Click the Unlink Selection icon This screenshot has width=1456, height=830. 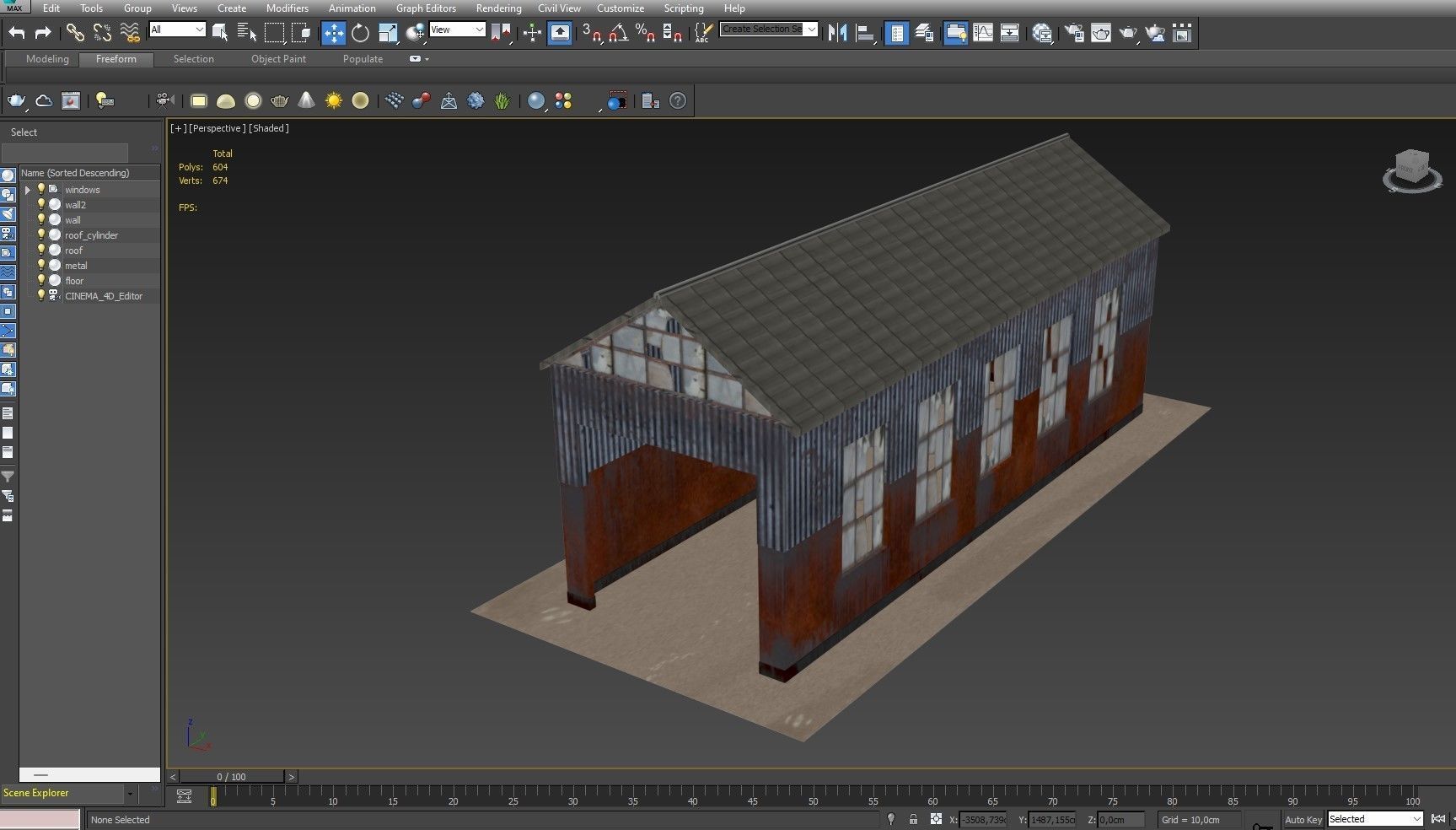pyautogui.click(x=102, y=33)
